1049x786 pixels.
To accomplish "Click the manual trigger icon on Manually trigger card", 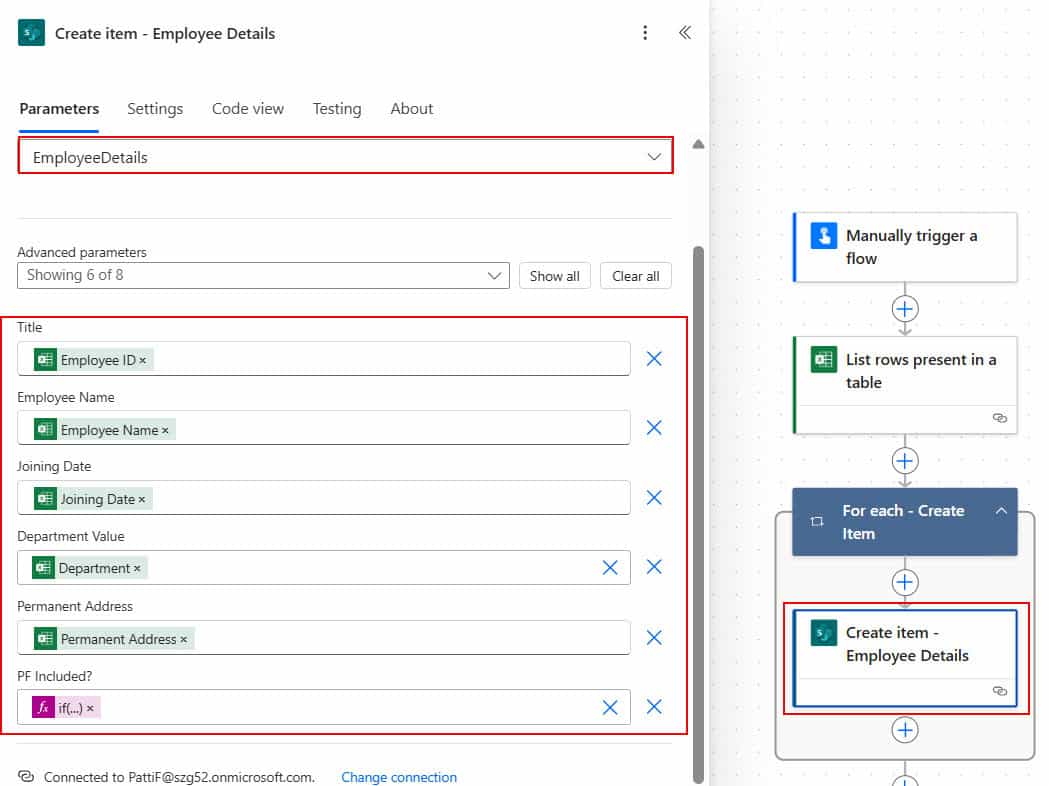I will (x=823, y=235).
